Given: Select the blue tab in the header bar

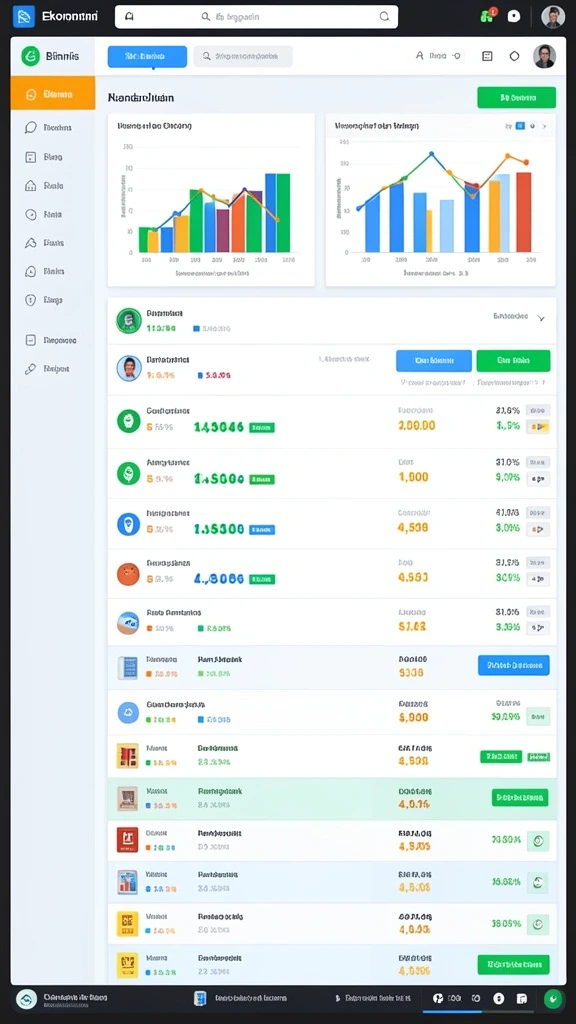Looking at the screenshot, I should pos(147,57).
